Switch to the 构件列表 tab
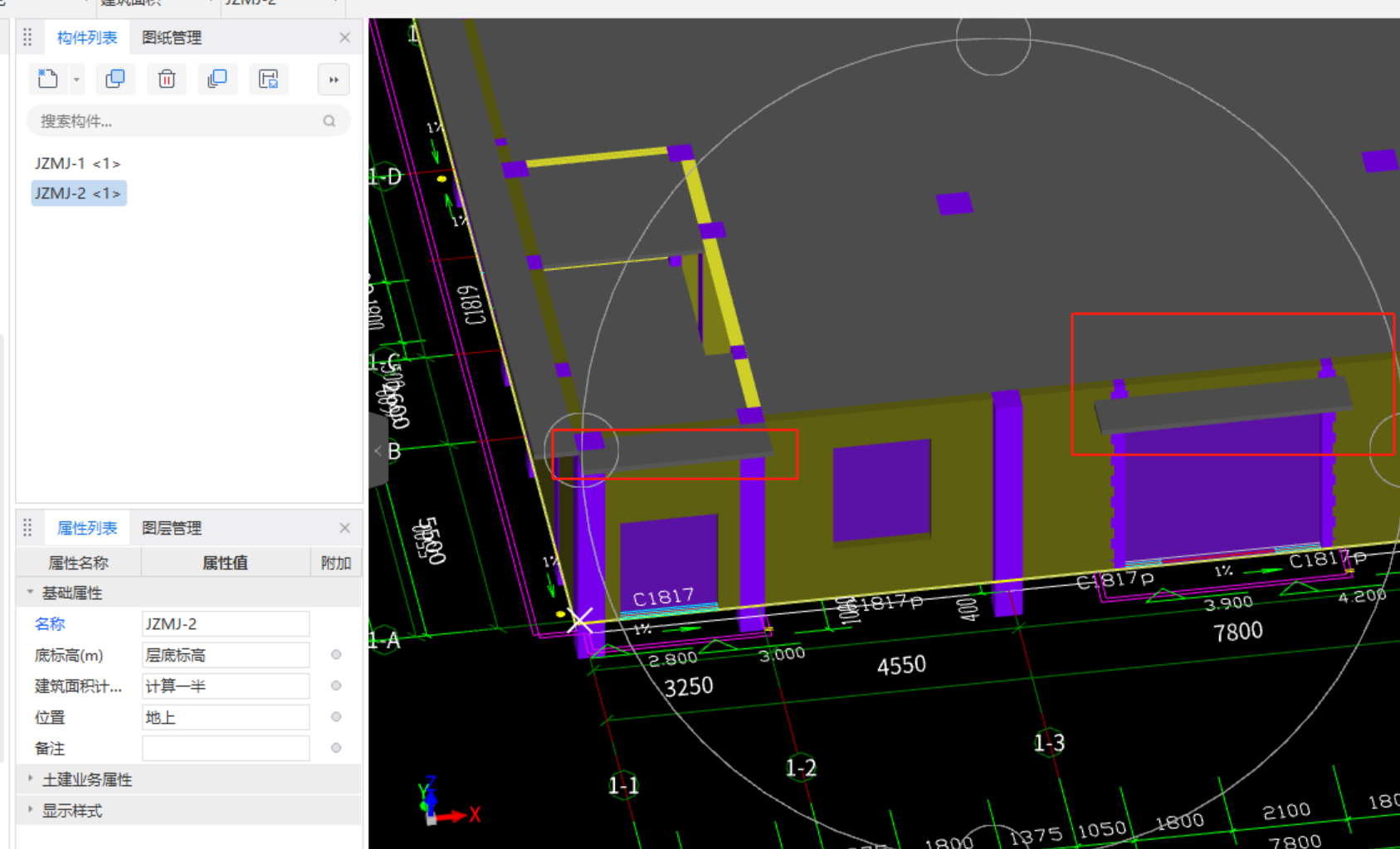 pyautogui.click(x=87, y=37)
